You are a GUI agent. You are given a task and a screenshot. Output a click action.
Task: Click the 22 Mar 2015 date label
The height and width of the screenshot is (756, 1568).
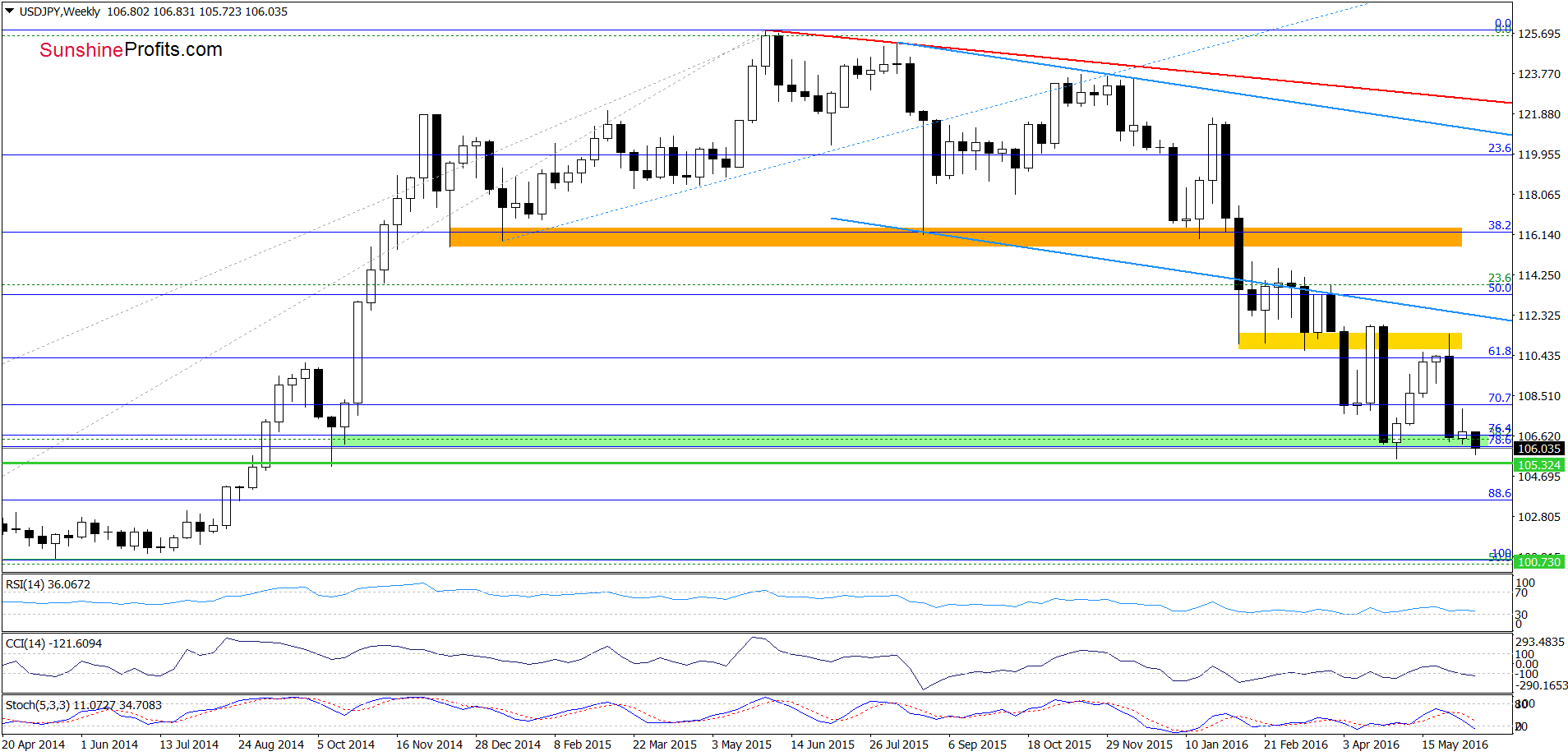665,744
